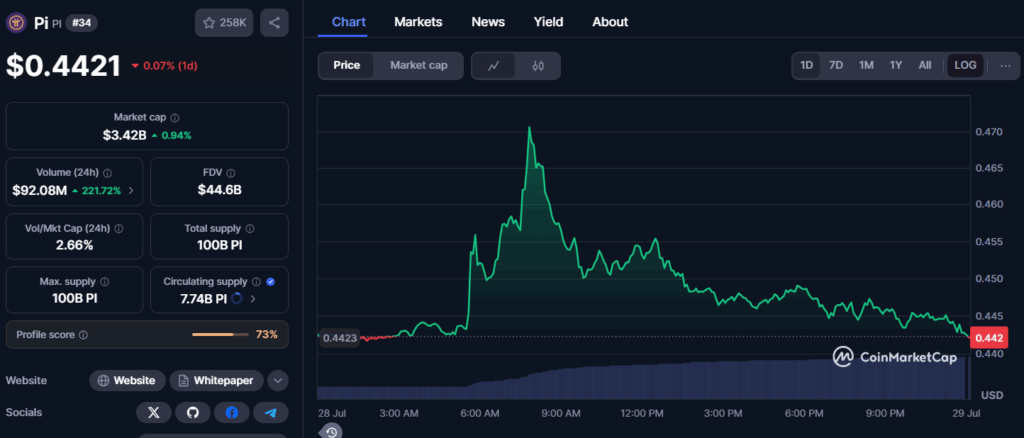
Task: Select the All time range
Action: pyautogui.click(x=925, y=65)
